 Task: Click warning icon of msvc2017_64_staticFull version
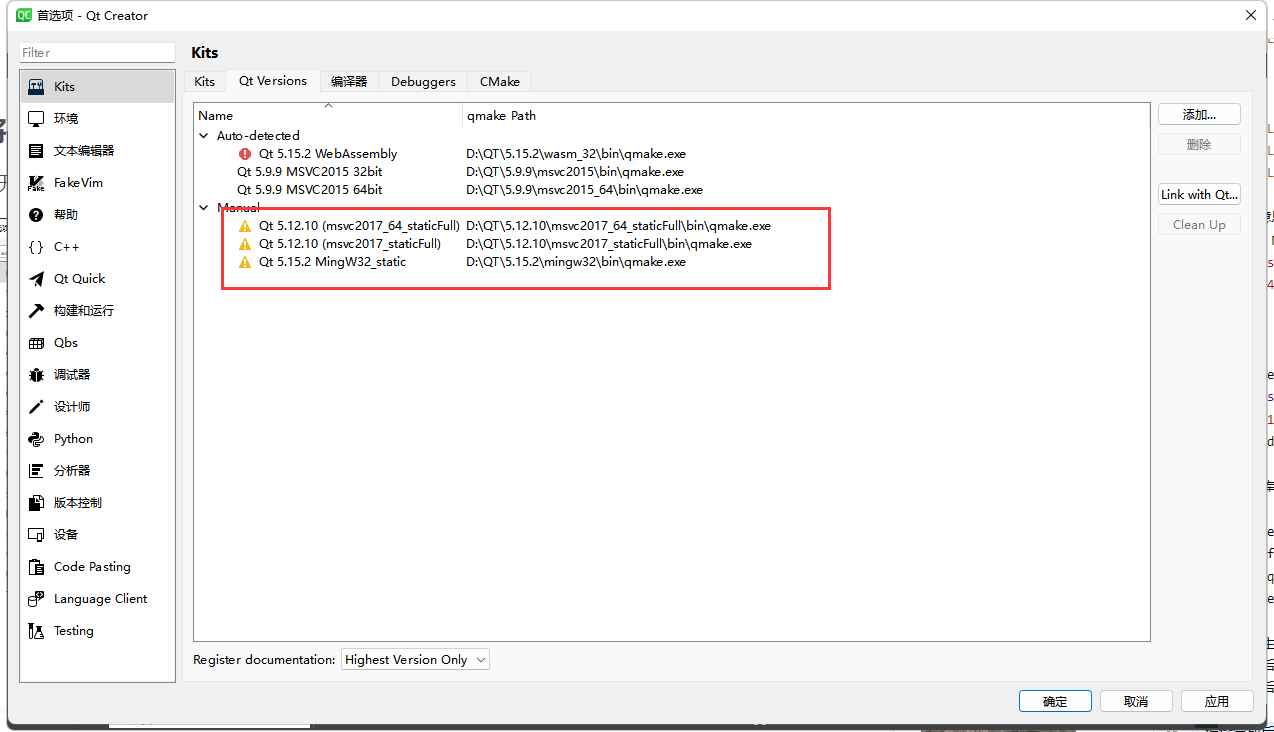pos(245,226)
